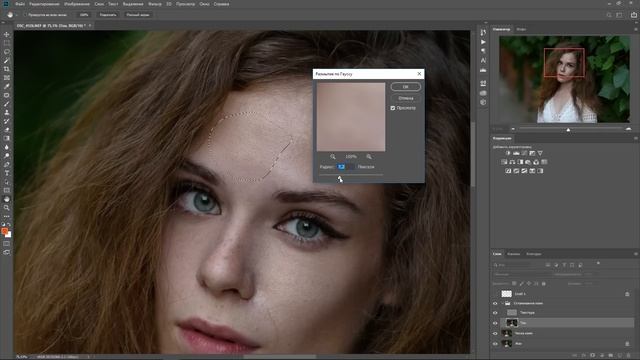Open the Фильтр menu
The height and width of the screenshot is (360, 640).
point(155,4)
